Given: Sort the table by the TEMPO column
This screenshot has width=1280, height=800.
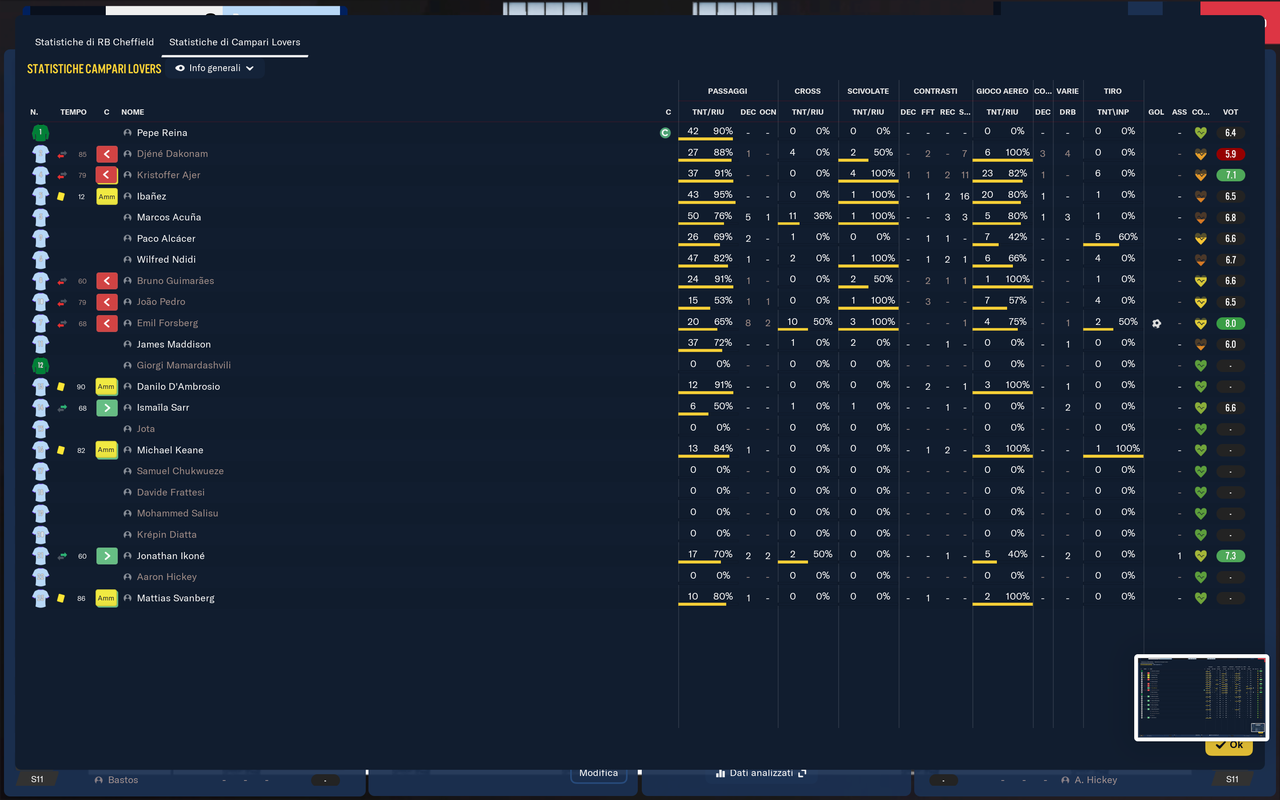Looking at the screenshot, I should point(73,112).
